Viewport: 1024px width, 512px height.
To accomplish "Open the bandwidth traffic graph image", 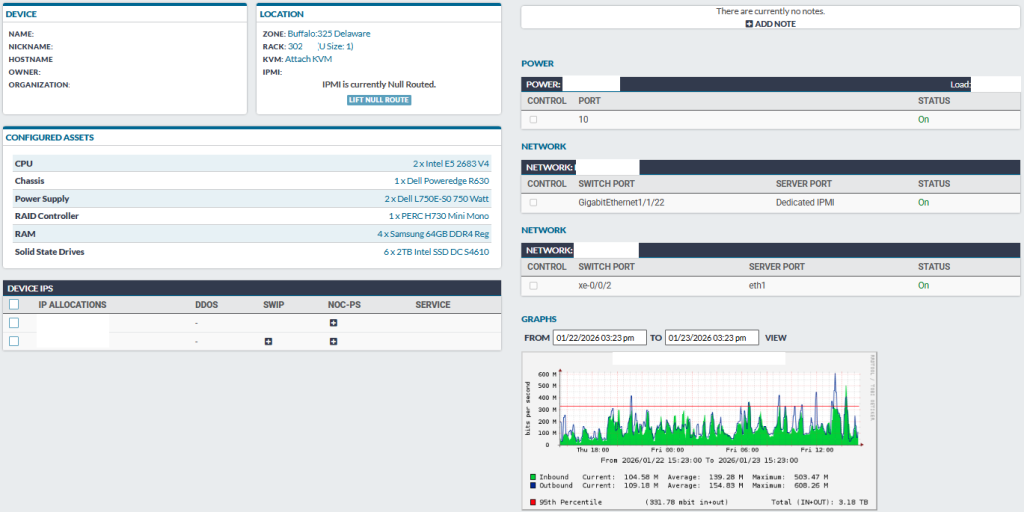I will (700, 430).
